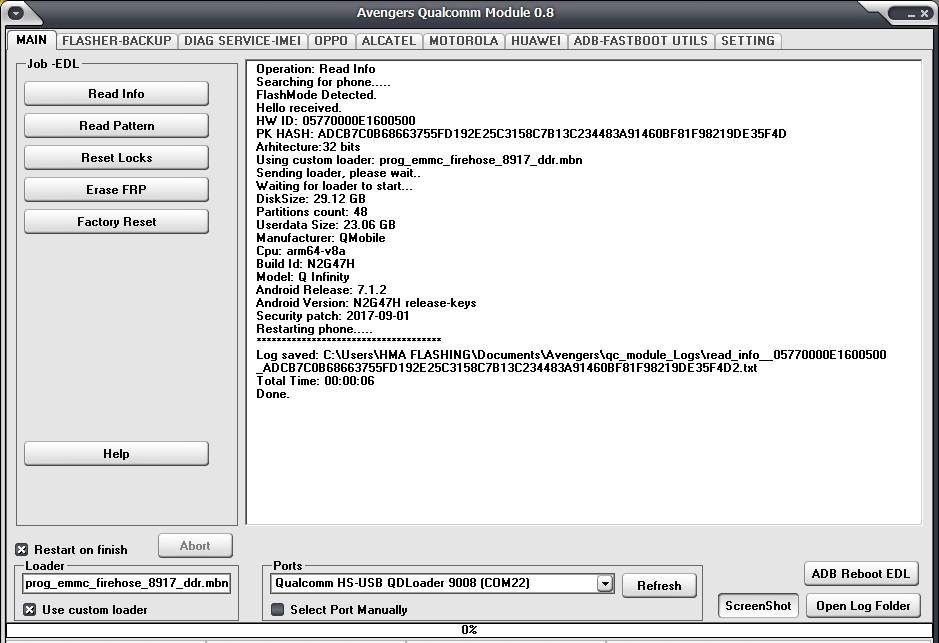Click 'FlashMode Detected.' log line
This screenshot has width=939, height=643.
click(x=316, y=95)
